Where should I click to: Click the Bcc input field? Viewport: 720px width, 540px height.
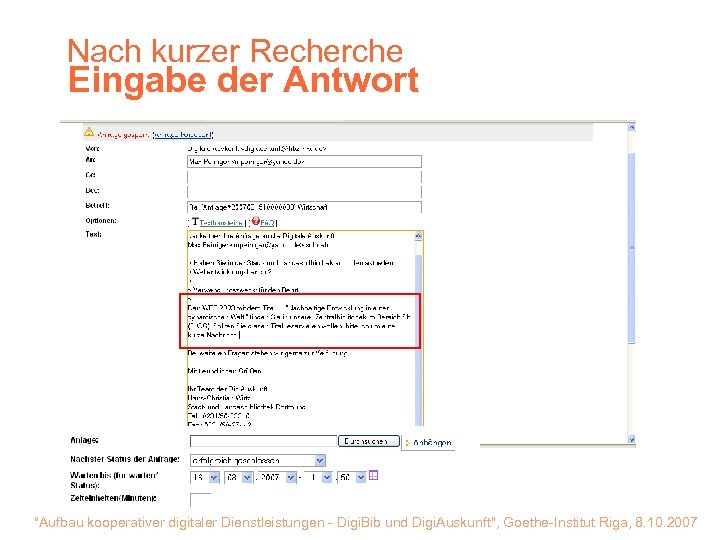[304, 191]
